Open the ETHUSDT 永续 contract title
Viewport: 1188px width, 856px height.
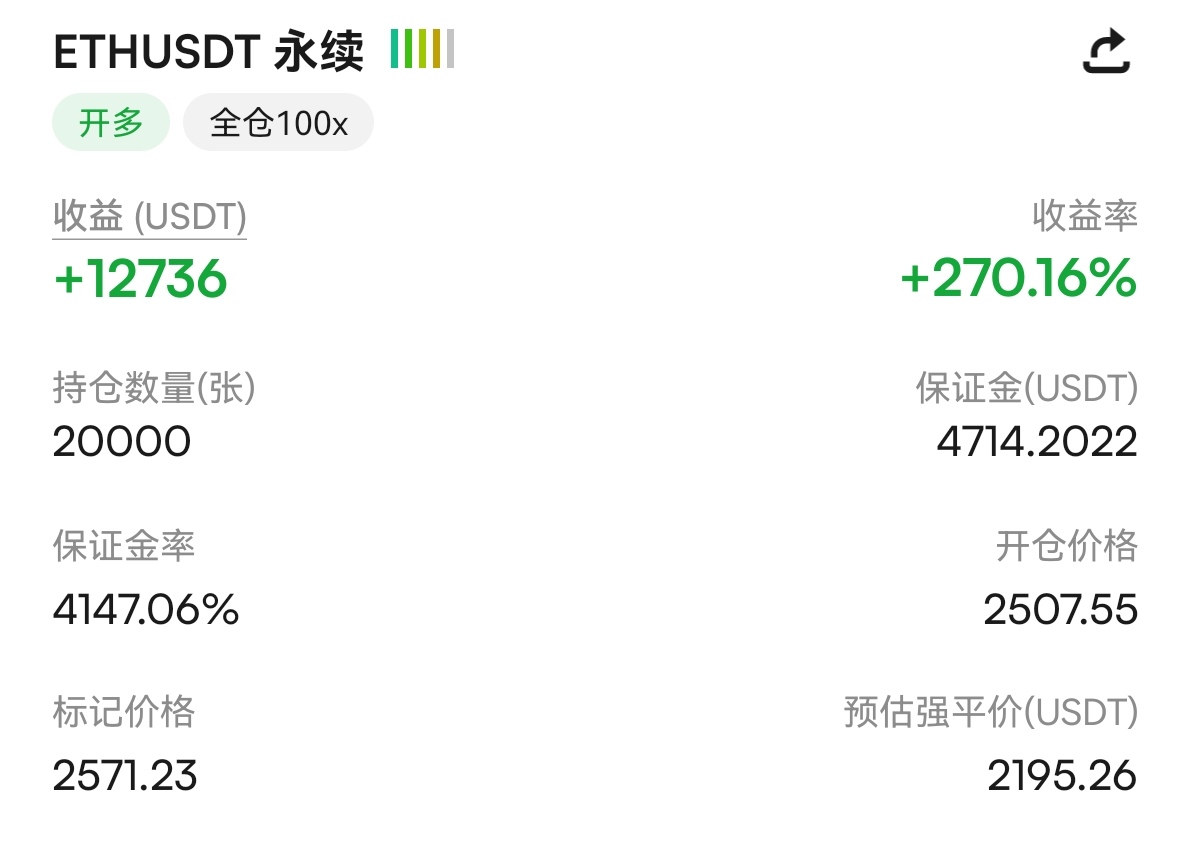click(208, 52)
